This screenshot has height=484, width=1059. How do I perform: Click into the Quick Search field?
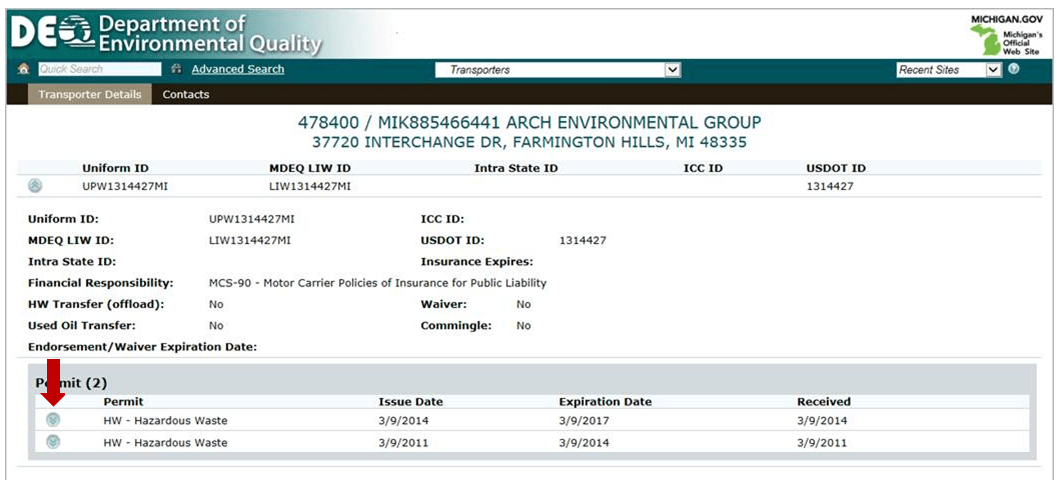99,70
